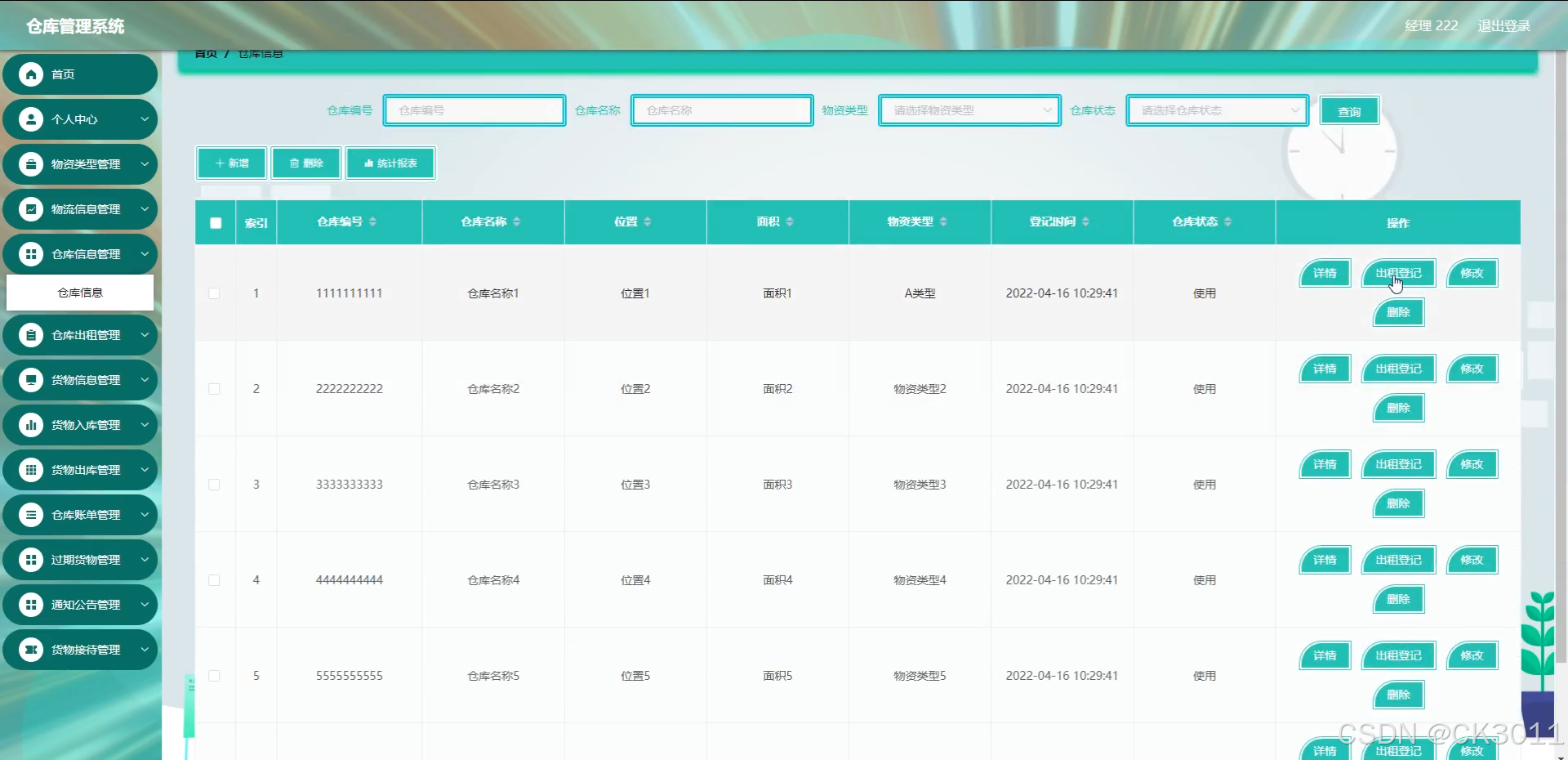This screenshot has height=760, width=1568.
Task: Expand 物流信息管理 menu chevron
Action: [x=145, y=209]
